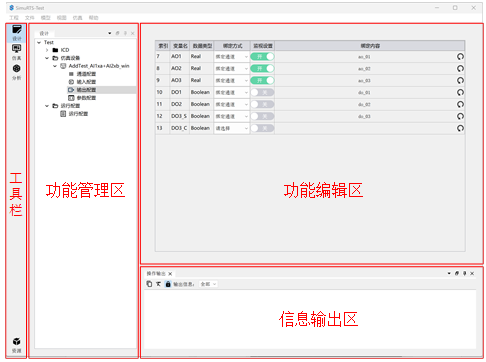Viewport: 486px width, 362px height.
Task: Float the output panel via restore icon
Action: pyautogui.click(x=457, y=273)
